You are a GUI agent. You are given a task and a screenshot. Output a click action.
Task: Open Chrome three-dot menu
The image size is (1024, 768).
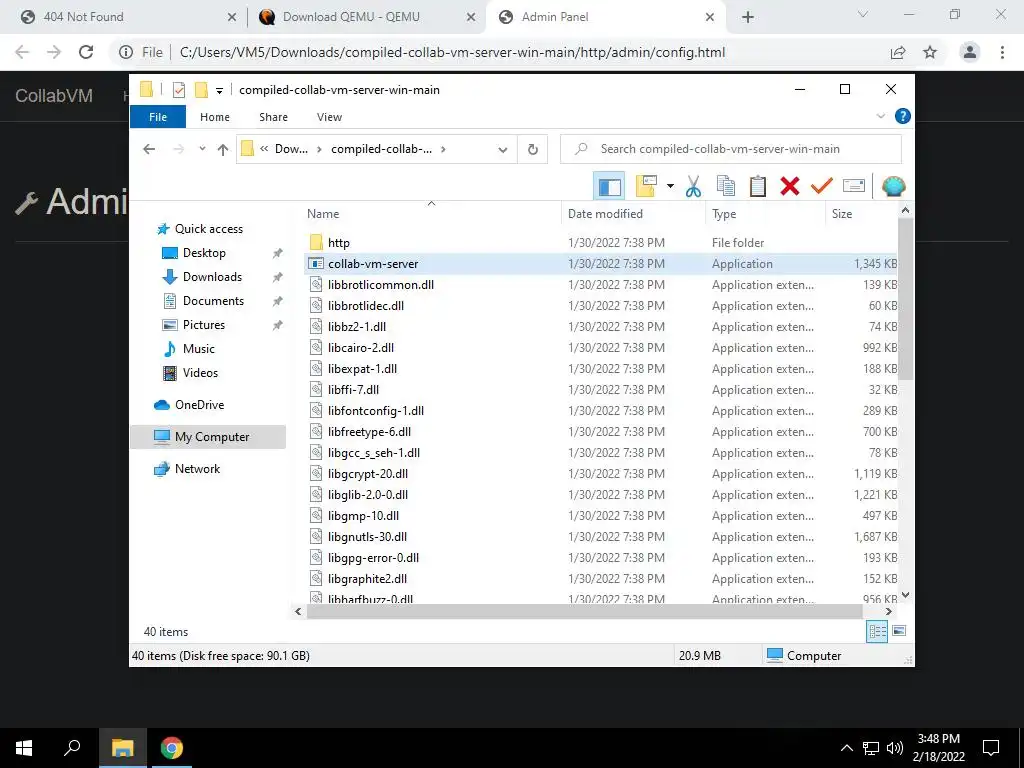[x=1002, y=52]
